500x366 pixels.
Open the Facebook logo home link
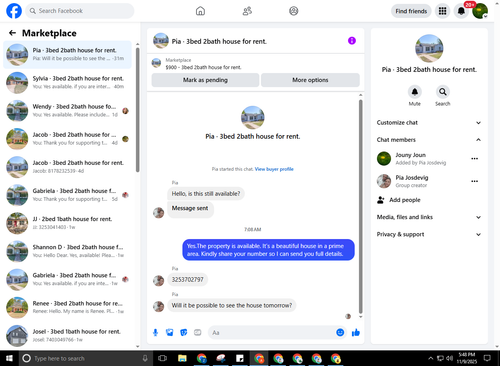(14, 11)
